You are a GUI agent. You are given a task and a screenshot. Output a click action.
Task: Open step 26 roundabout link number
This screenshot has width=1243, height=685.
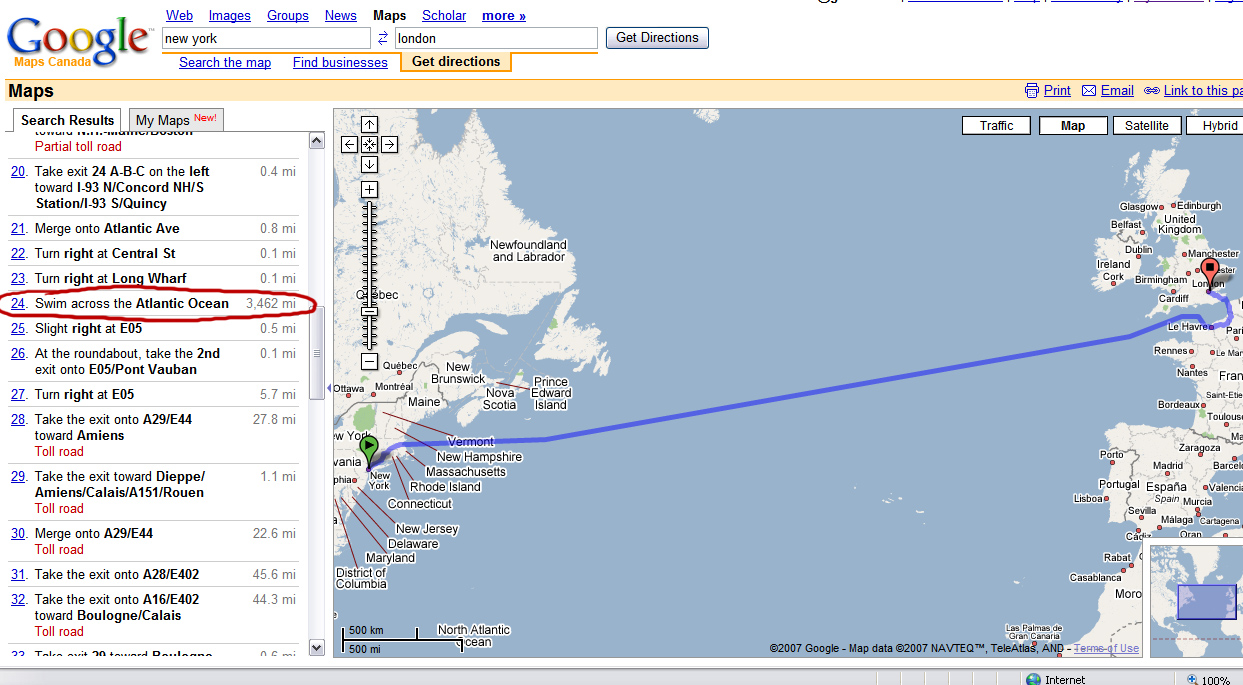click(18, 353)
